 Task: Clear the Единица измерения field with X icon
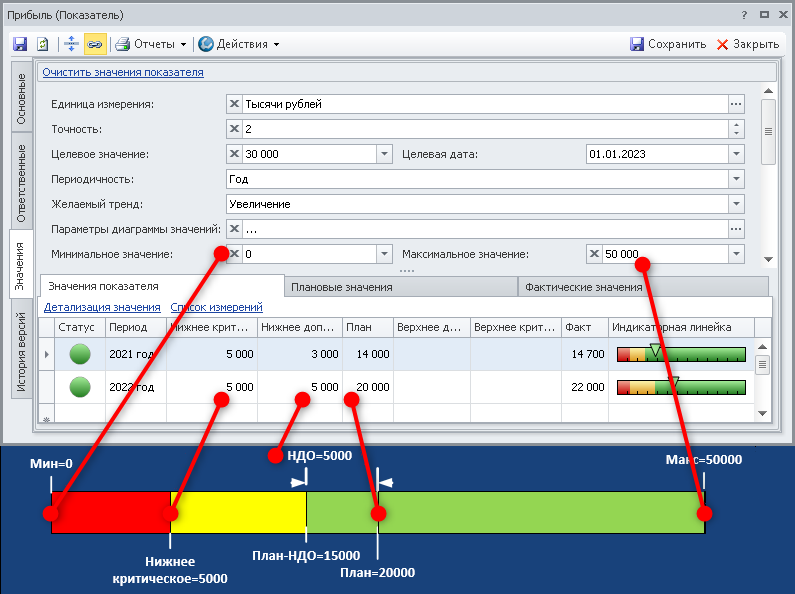(235, 104)
